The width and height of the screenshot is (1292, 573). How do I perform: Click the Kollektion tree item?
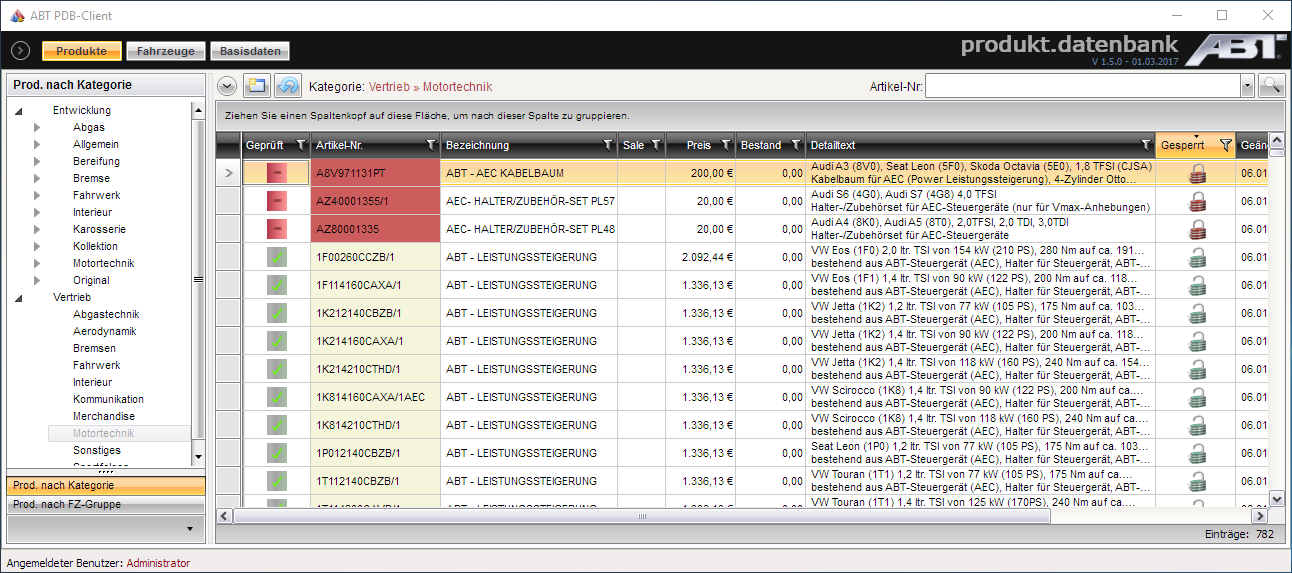pyautogui.click(x=95, y=246)
